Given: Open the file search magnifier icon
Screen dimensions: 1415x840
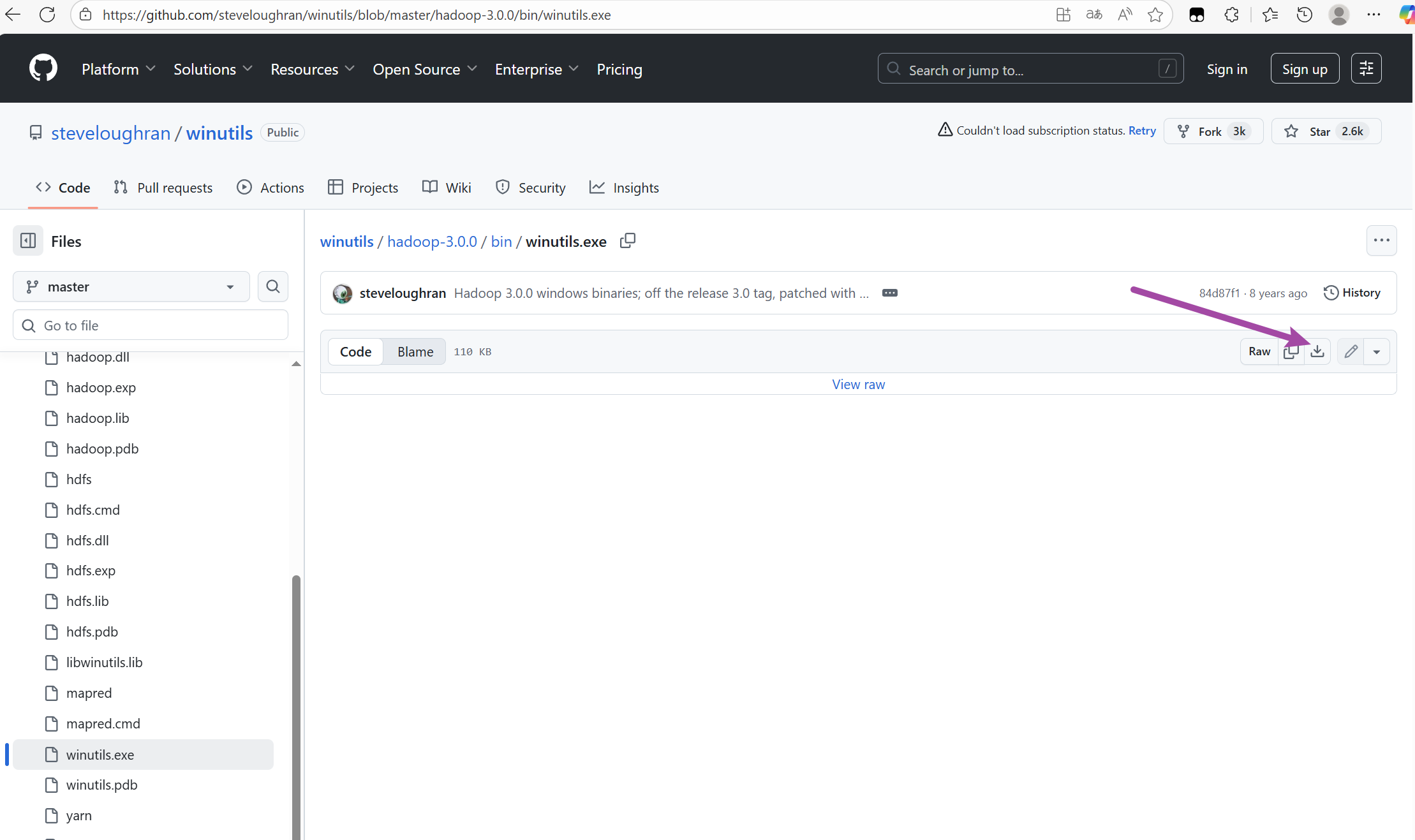Looking at the screenshot, I should (x=272, y=286).
